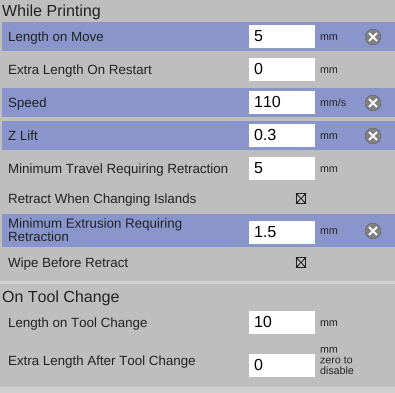This screenshot has width=395, height=393.
Task: Click the Length on Tool Change field
Action: tap(282, 322)
